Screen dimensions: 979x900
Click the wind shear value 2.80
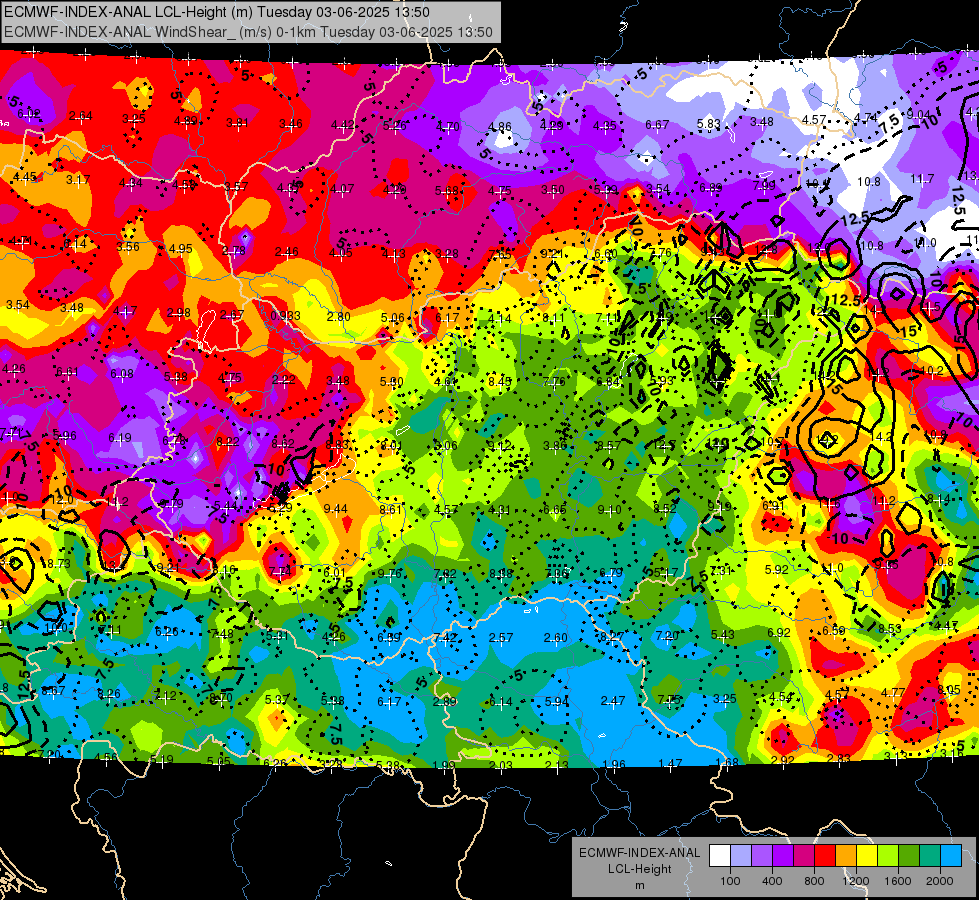coord(338,317)
